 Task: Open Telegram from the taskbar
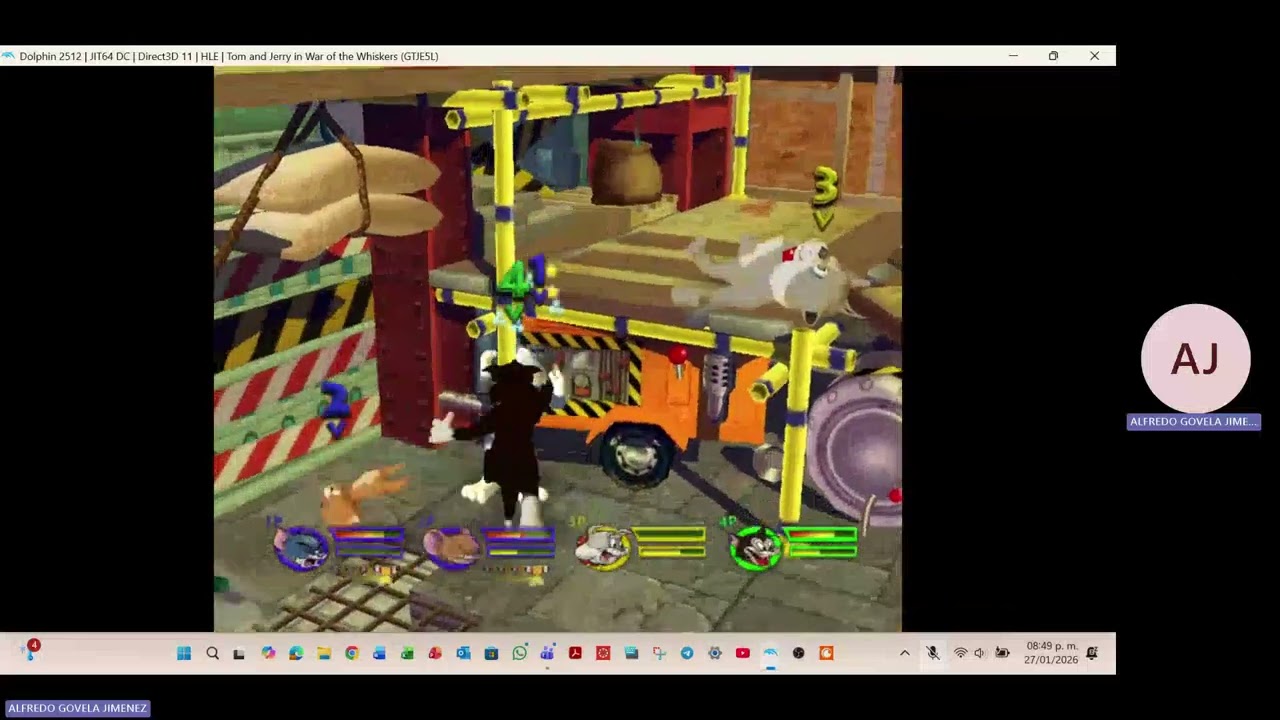(687, 653)
